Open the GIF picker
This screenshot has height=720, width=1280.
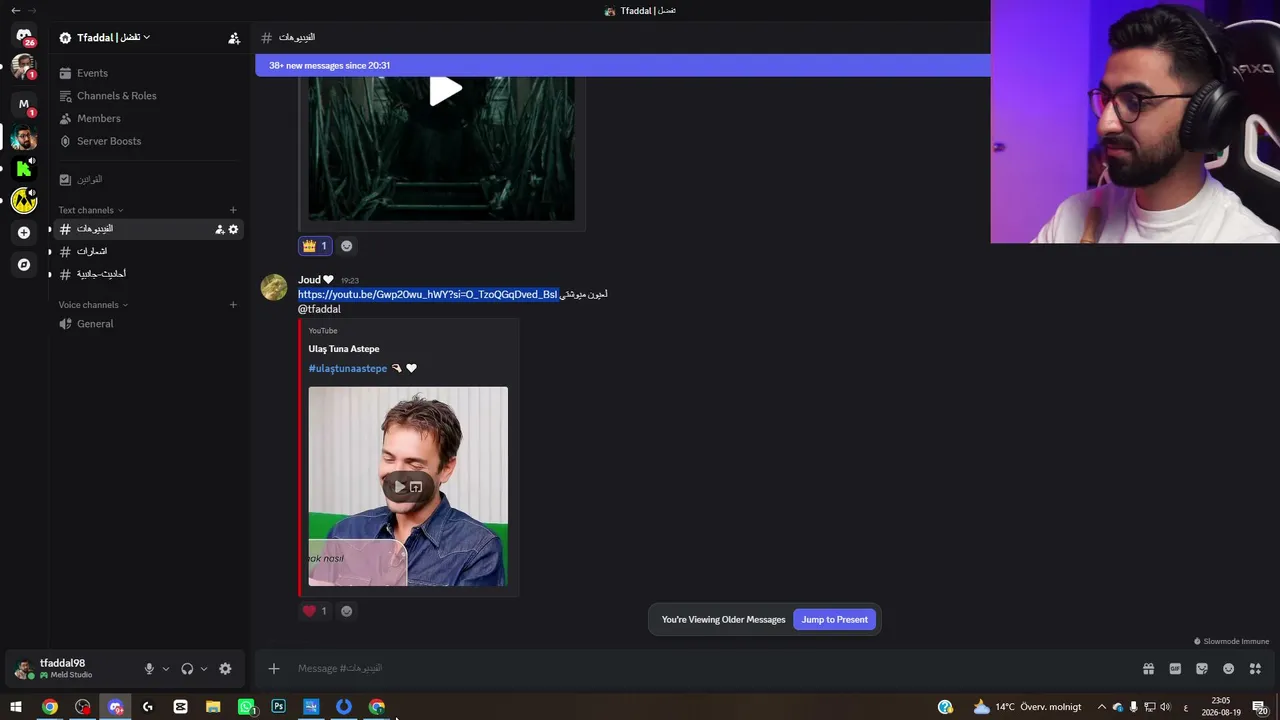click(x=1175, y=669)
